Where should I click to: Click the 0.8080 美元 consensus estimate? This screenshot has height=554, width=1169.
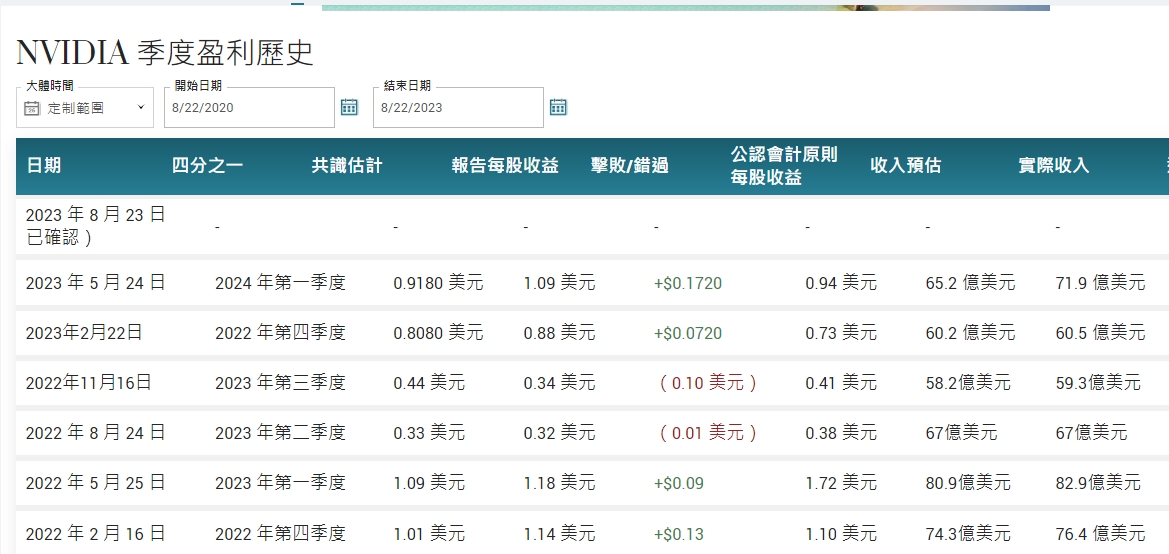pyautogui.click(x=438, y=333)
